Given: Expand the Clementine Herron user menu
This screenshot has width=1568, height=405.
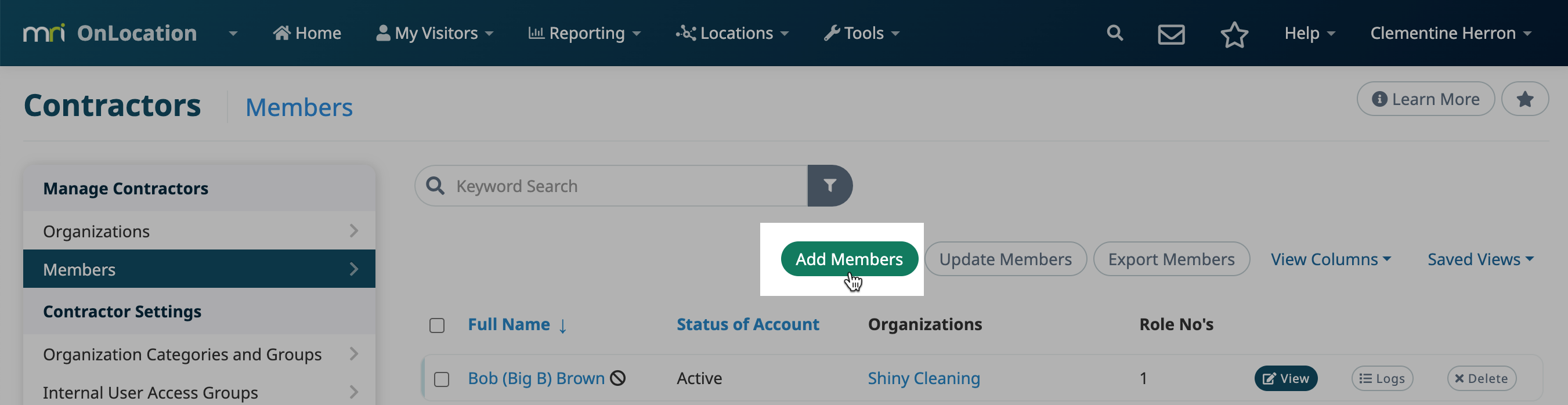Looking at the screenshot, I should [x=1451, y=33].
